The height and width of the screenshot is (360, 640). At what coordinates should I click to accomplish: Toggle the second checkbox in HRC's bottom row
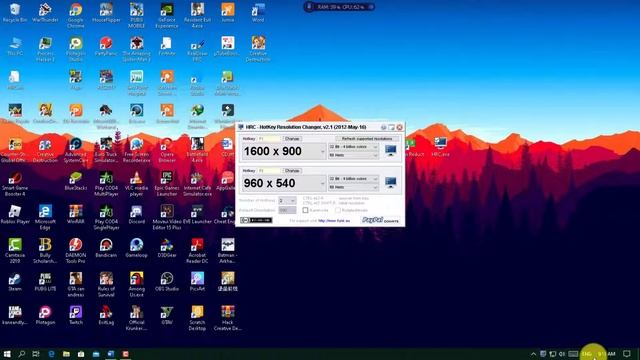point(338,210)
